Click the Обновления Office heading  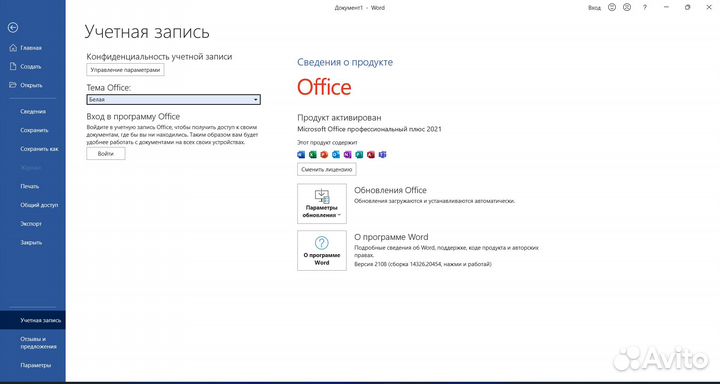[x=390, y=190]
